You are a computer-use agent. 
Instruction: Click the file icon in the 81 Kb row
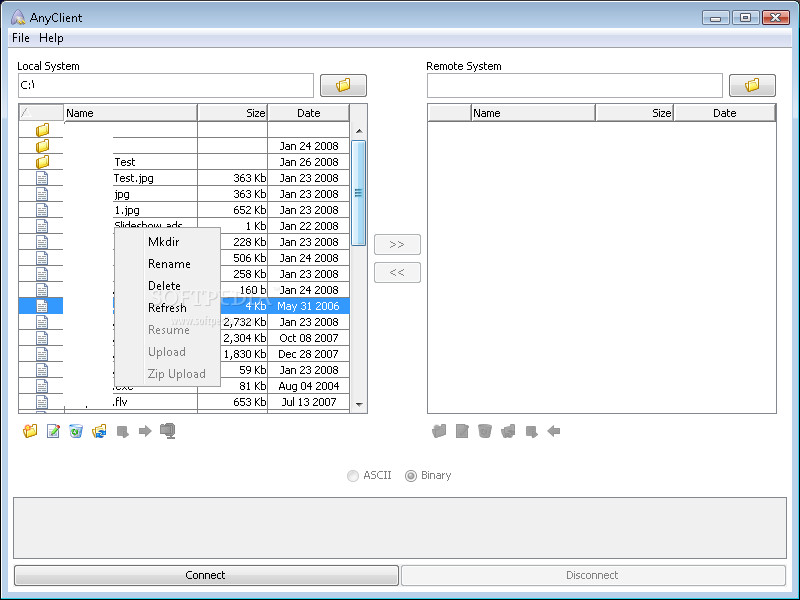42,386
